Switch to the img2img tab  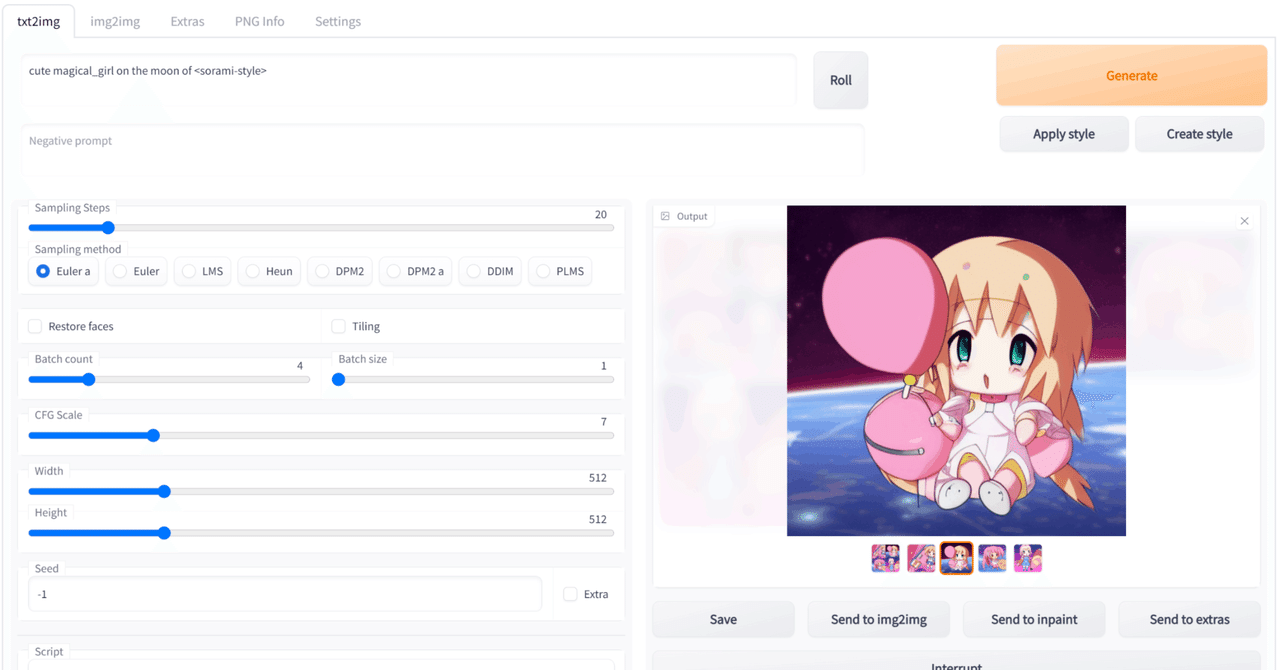114,21
